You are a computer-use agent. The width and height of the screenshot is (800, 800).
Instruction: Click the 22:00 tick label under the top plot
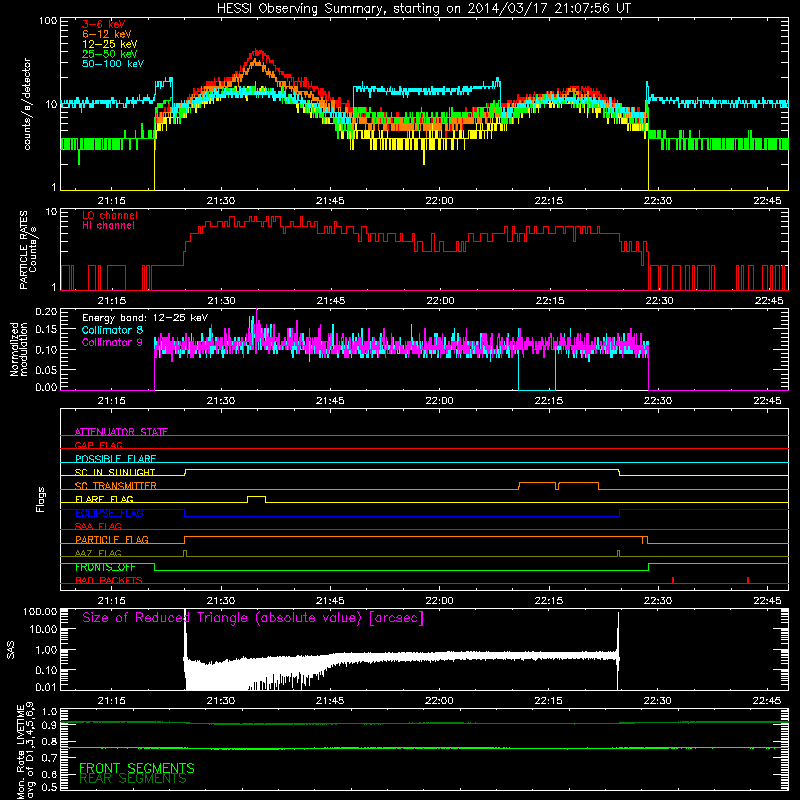coord(439,201)
